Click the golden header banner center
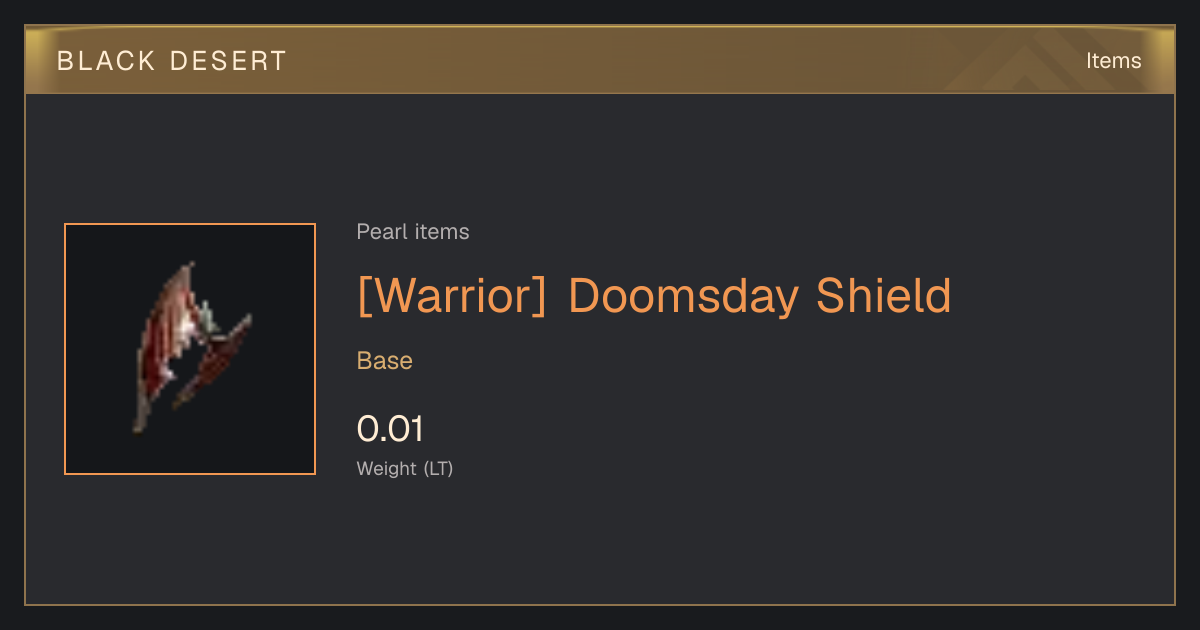 click(x=600, y=60)
